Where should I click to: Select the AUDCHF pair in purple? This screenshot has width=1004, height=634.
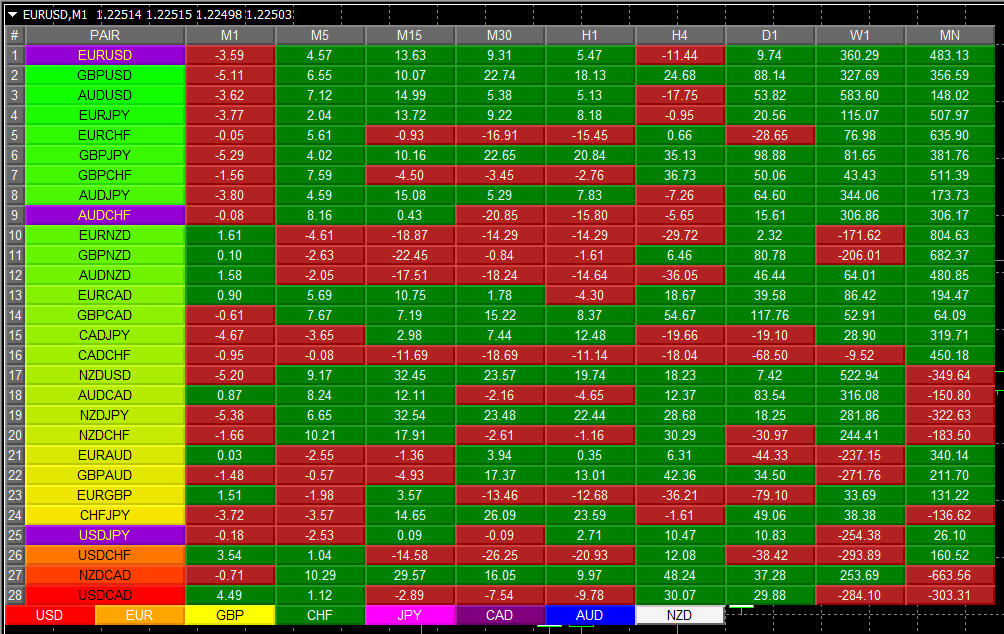[x=105, y=215]
